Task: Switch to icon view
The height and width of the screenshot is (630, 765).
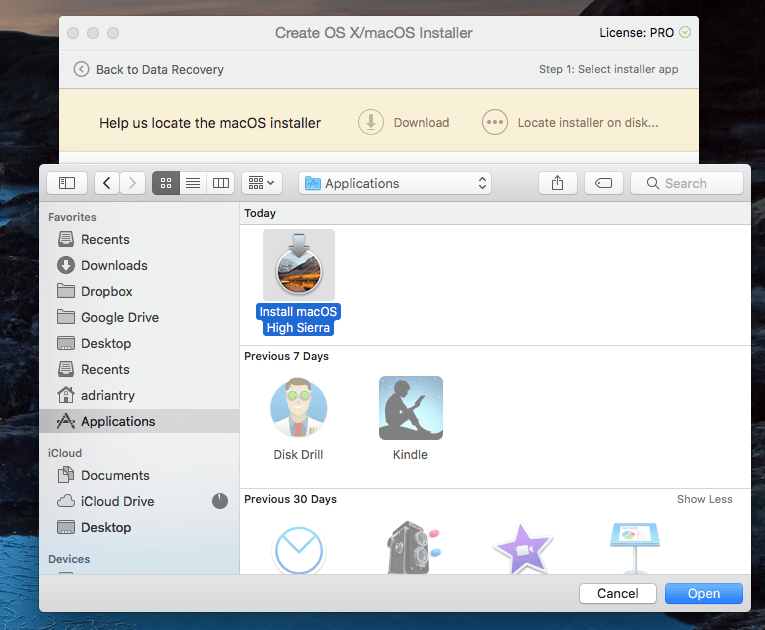Action: pyautogui.click(x=166, y=183)
